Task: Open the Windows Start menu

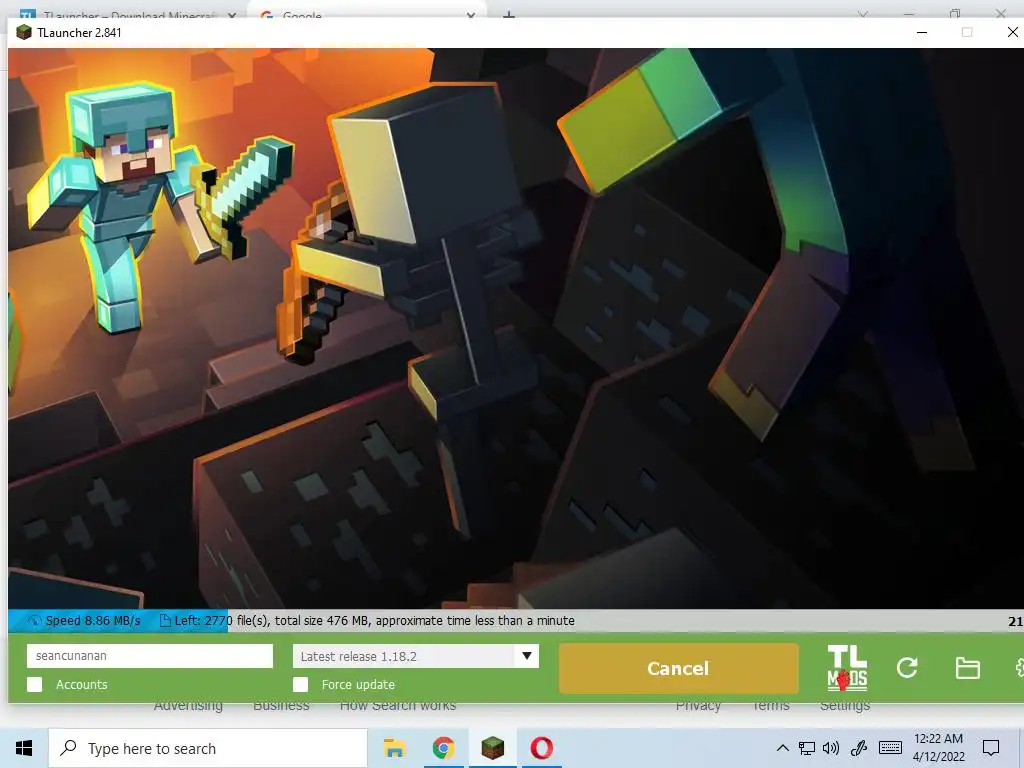Action: coord(24,748)
